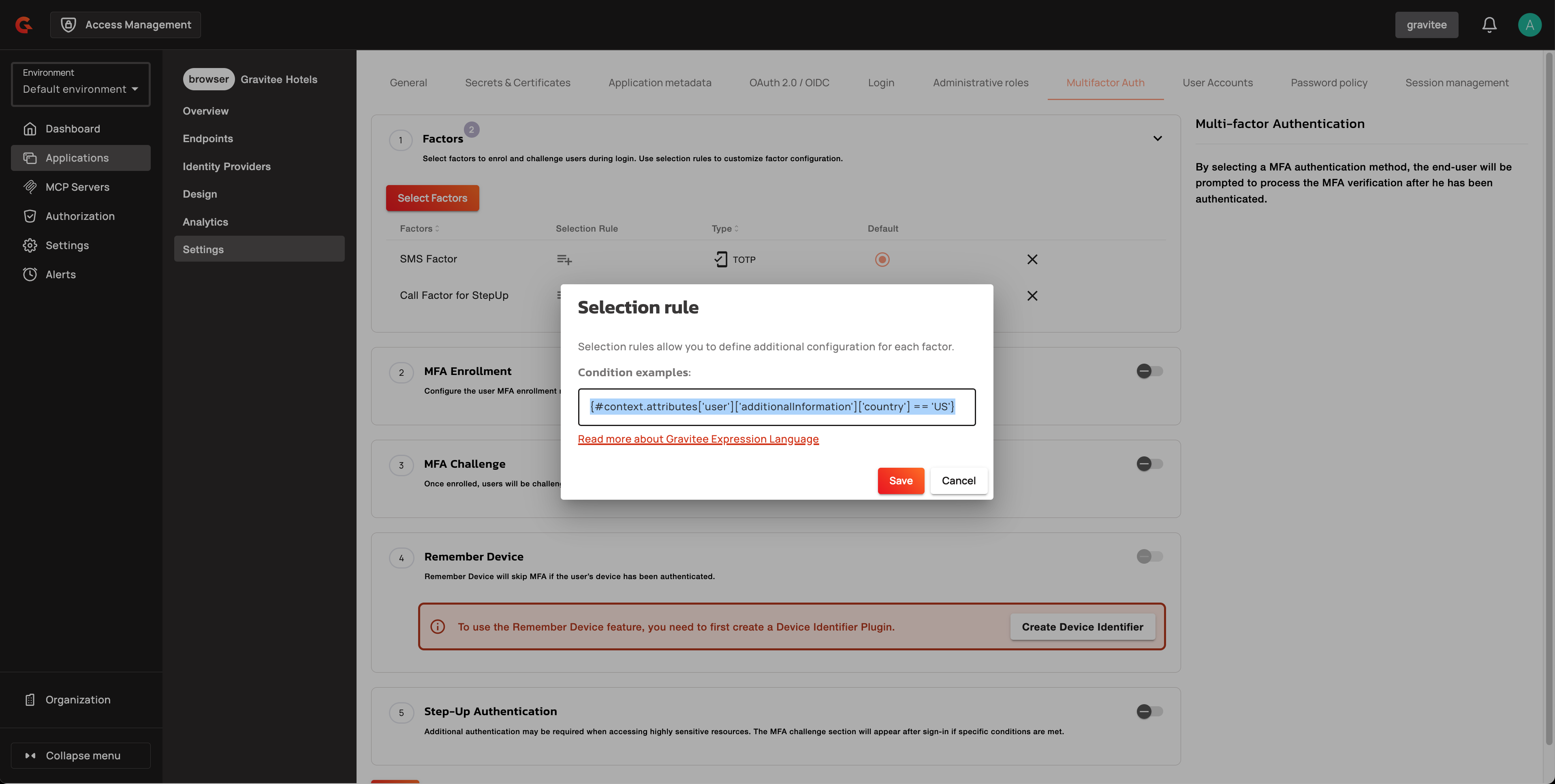Switch to the Password policy tab
The height and width of the screenshot is (784, 1555).
[1329, 83]
